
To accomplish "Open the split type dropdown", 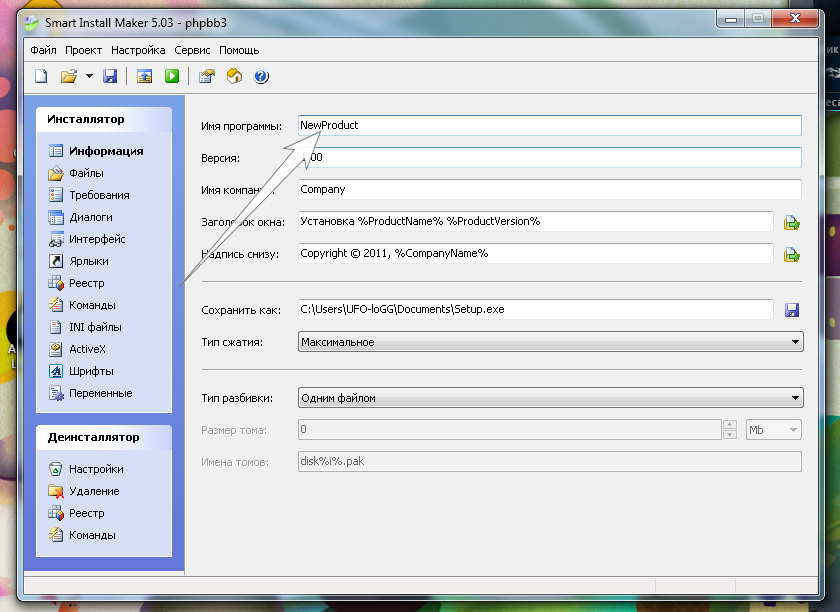I will (550, 398).
